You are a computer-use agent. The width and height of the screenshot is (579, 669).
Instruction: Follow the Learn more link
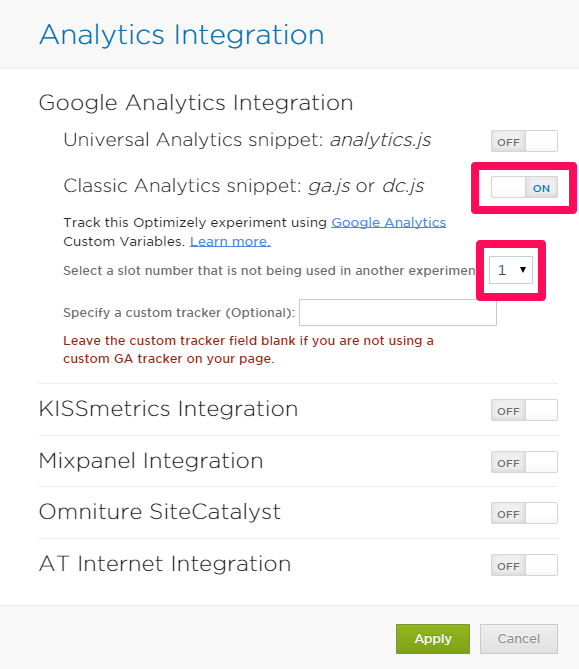(230, 241)
